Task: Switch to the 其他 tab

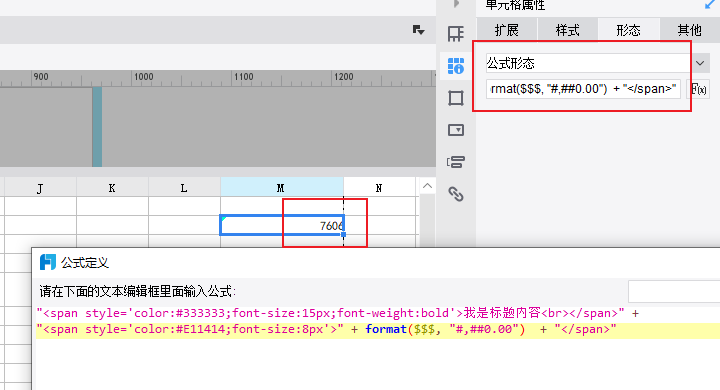Action: (690, 30)
